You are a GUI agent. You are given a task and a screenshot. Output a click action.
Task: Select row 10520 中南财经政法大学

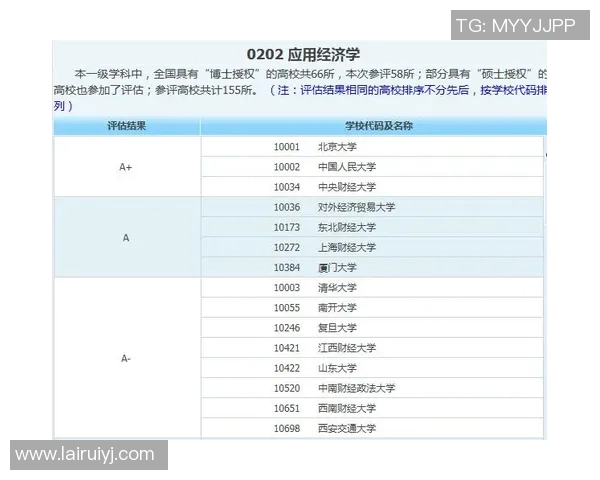[372, 388]
